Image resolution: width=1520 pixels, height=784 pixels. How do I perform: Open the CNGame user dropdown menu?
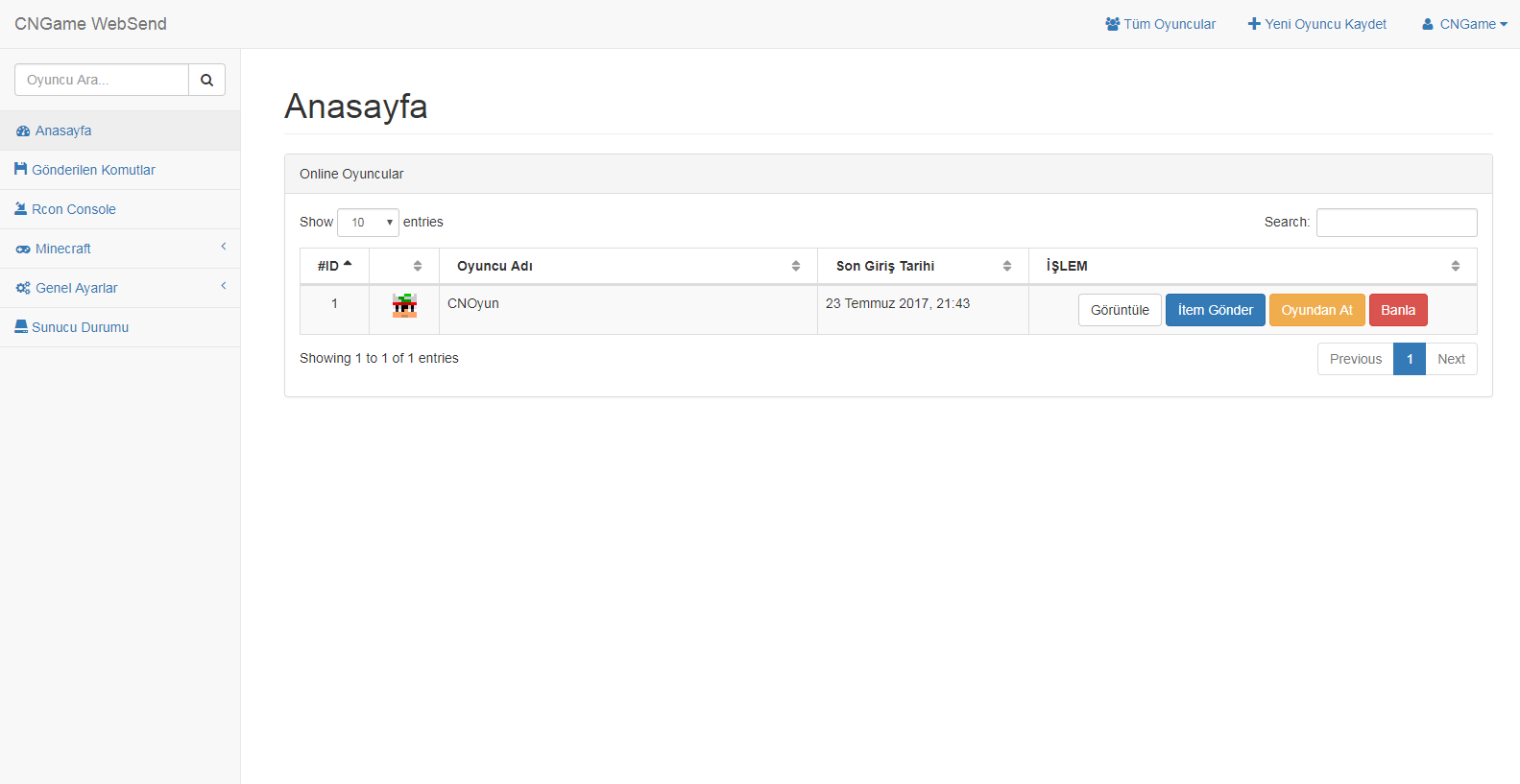pos(1465,24)
